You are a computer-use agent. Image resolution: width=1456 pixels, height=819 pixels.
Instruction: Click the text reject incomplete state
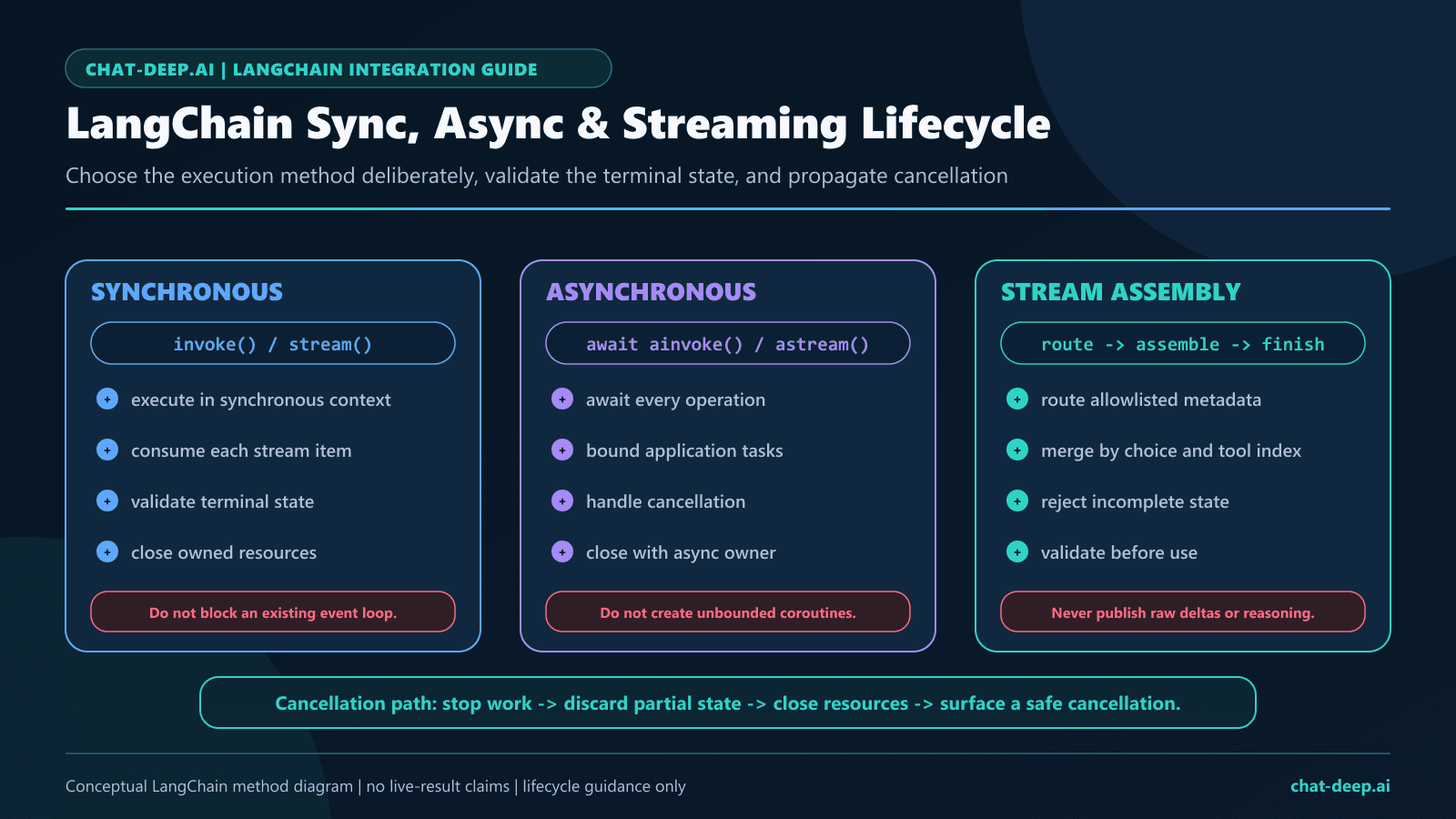[x=1135, y=501]
